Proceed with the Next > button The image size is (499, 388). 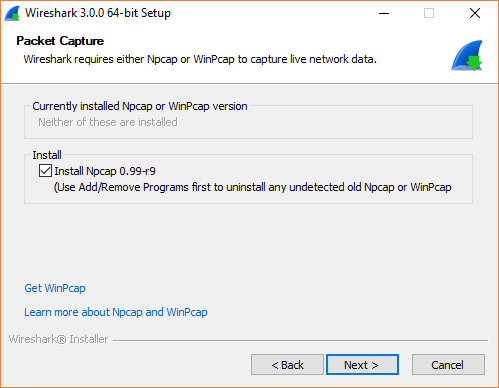362,365
